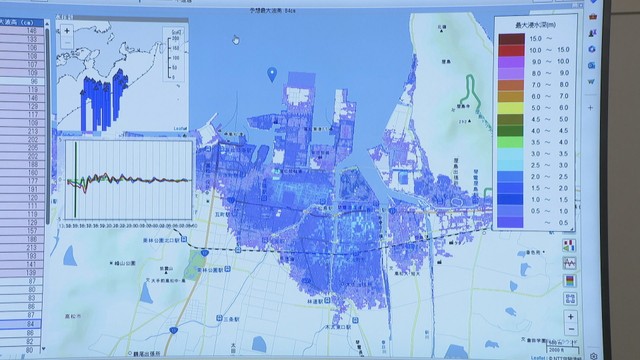The width and height of the screenshot is (640, 360).
Task: Zoom in on the main inundation map
Action: tap(571, 316)
